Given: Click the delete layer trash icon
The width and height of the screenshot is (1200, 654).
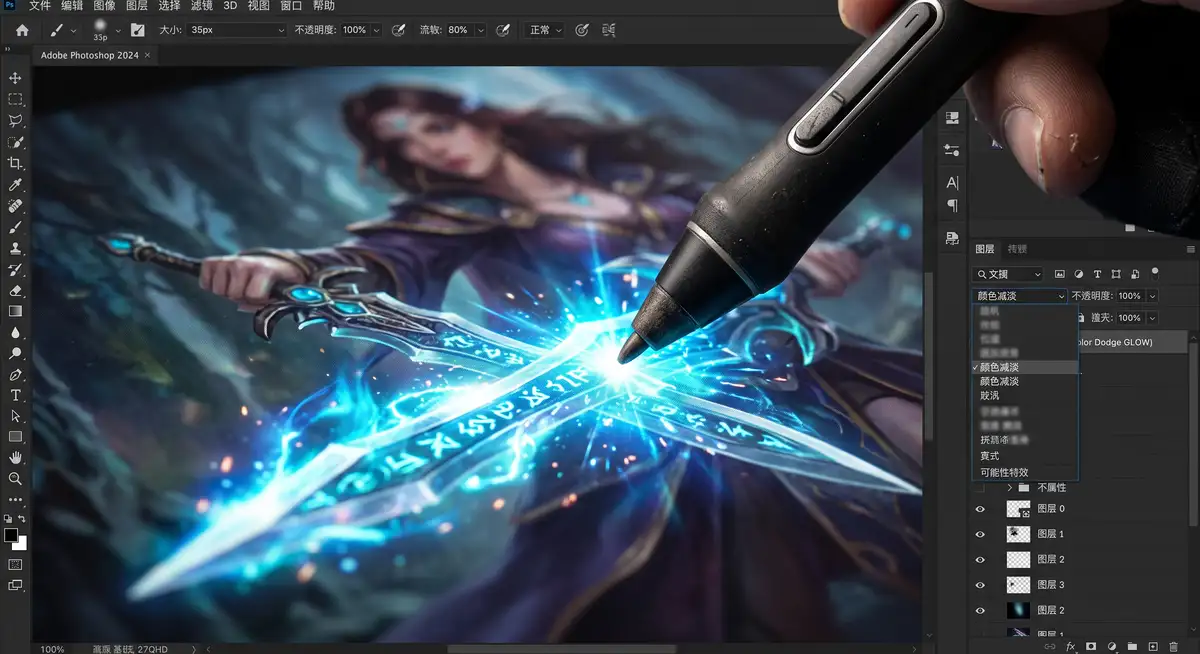Looking at the screenshot, I should pos(1173,647).
